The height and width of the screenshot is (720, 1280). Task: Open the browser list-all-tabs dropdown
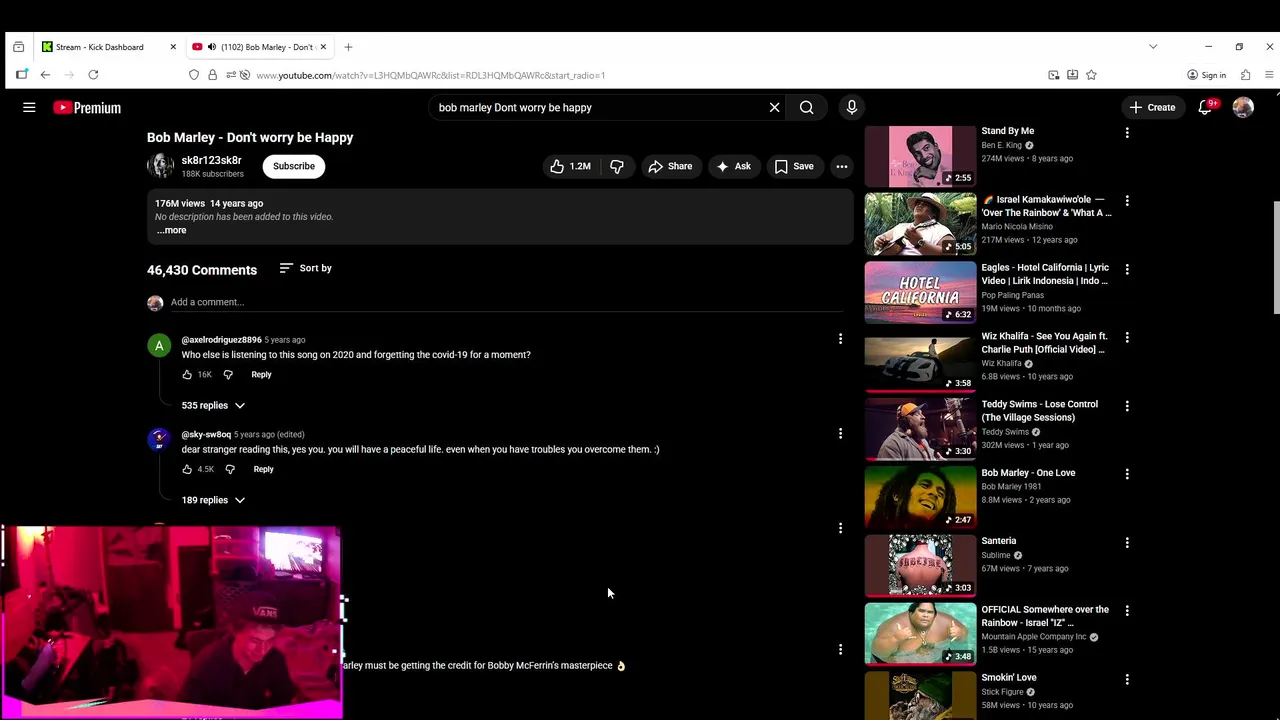1153,47
